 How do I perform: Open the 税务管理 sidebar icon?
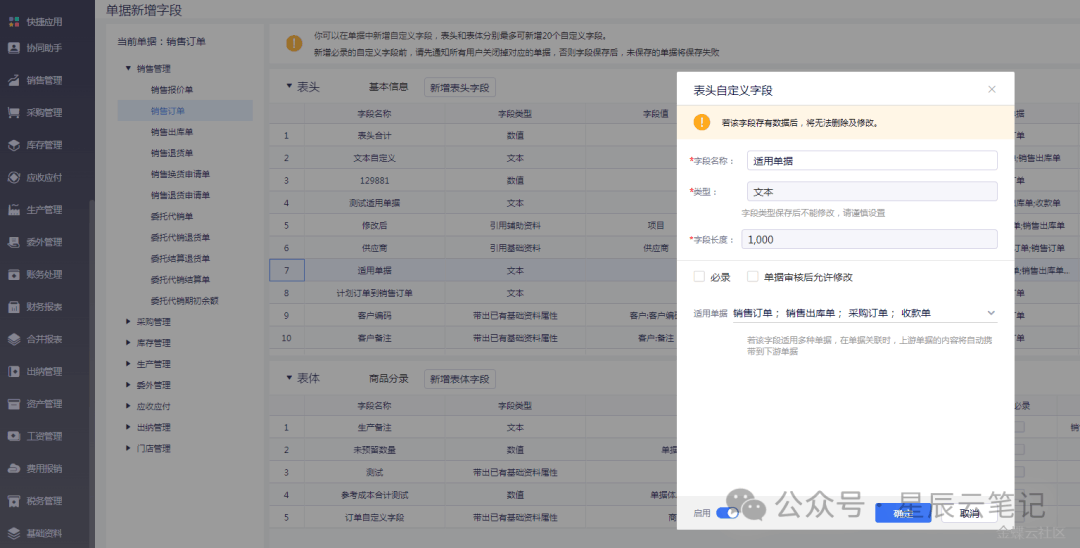[x=14, y=501]
